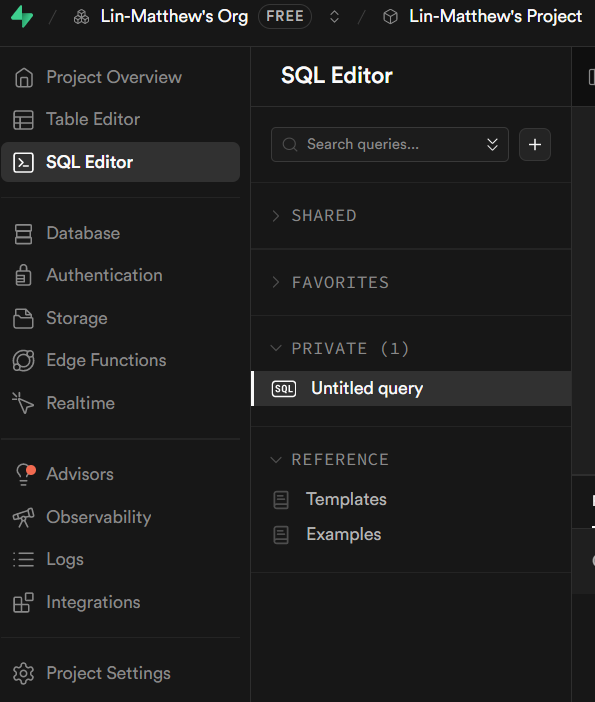Click the Realtime cursor icon
Screen dimensions: 595x702
pos(22,403)
